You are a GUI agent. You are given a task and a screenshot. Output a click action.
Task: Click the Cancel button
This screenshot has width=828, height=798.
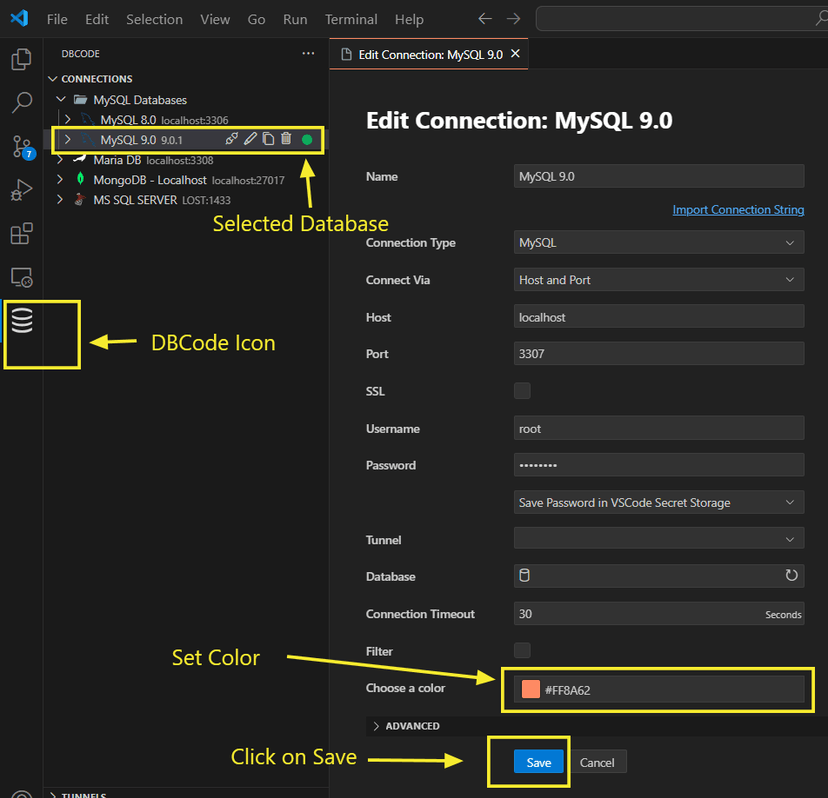tap(597, 762)
